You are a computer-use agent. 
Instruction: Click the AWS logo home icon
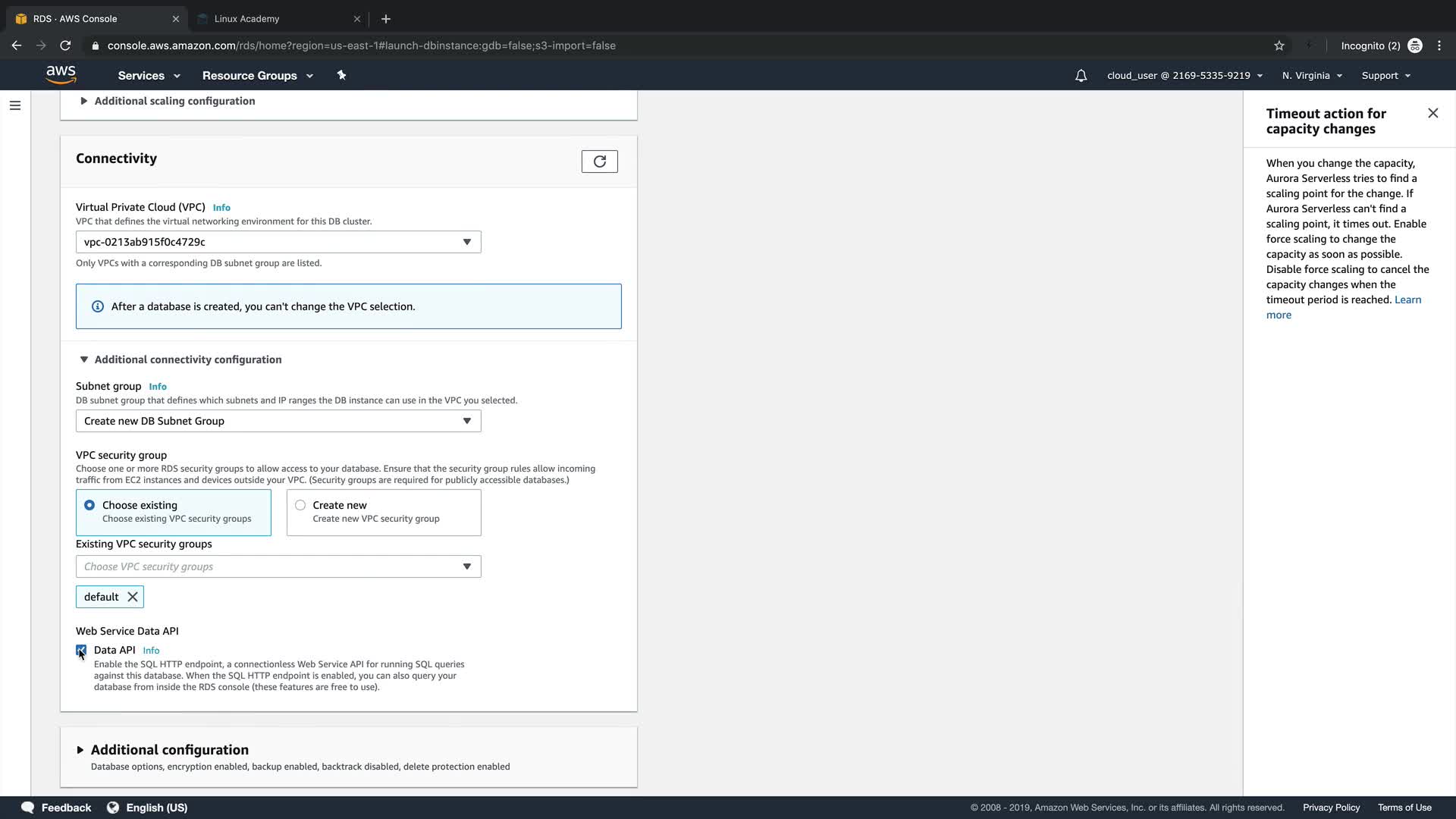(x=61, y=74)
